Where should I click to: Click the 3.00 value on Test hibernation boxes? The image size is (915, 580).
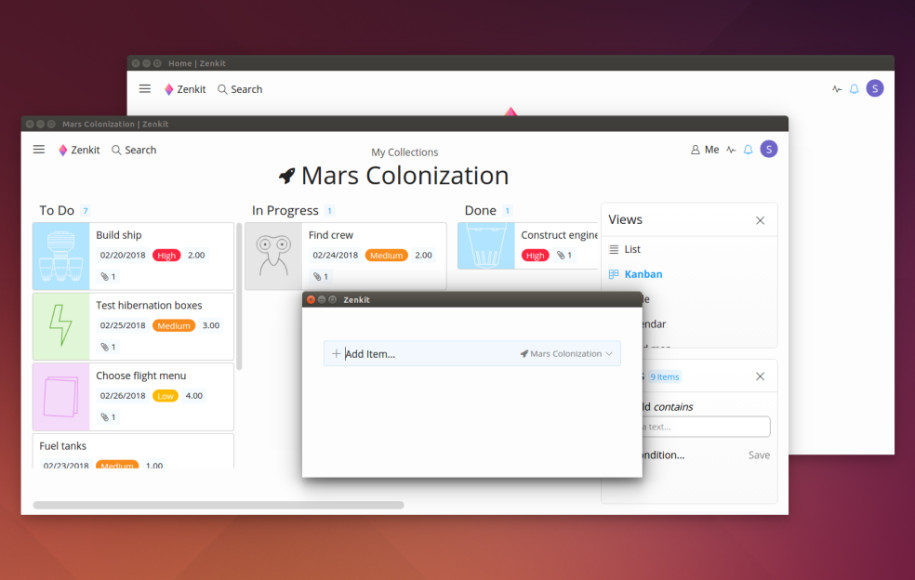[x=211, y=325]
